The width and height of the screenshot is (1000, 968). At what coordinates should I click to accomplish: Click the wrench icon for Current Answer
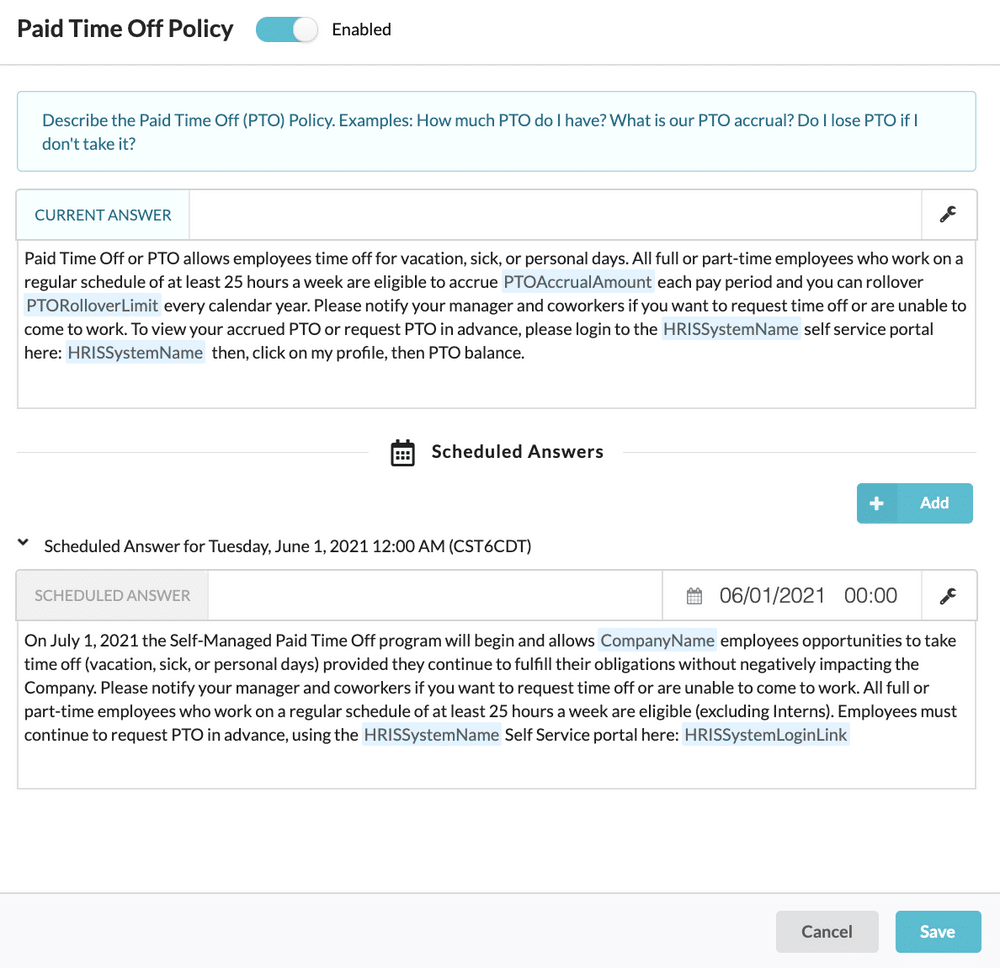[948, 214]
